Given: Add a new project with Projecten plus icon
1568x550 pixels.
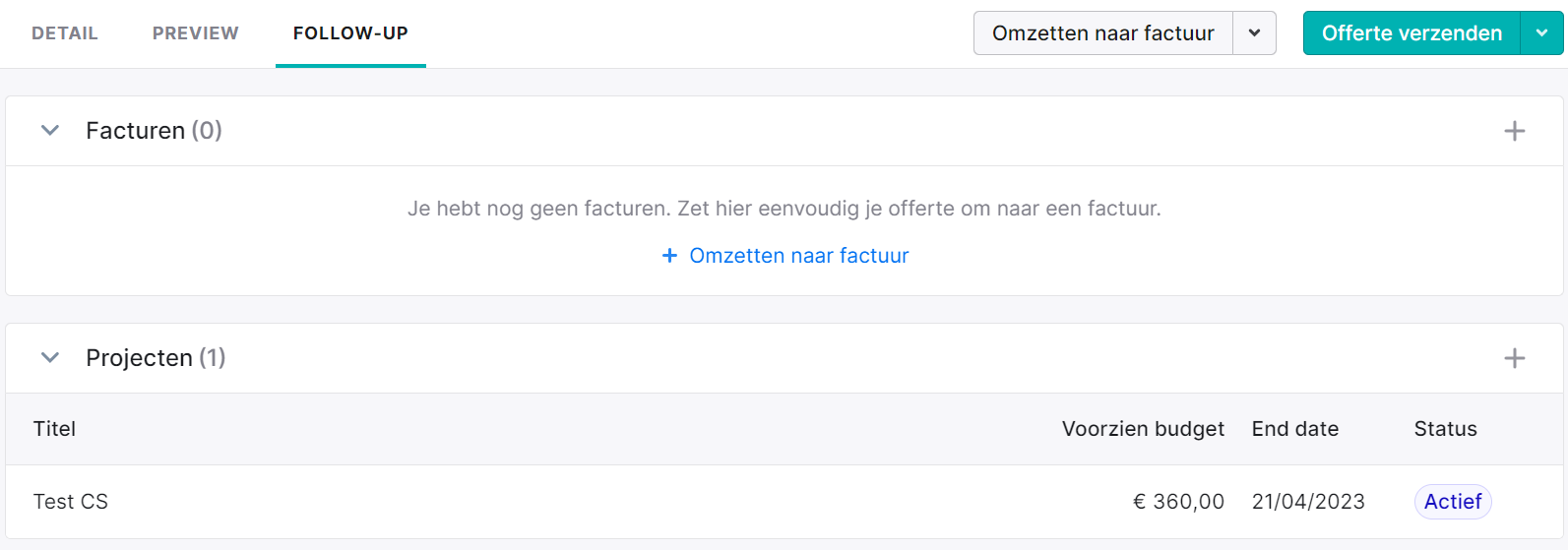Looking at the screenshot, I should click(1514, 358).
